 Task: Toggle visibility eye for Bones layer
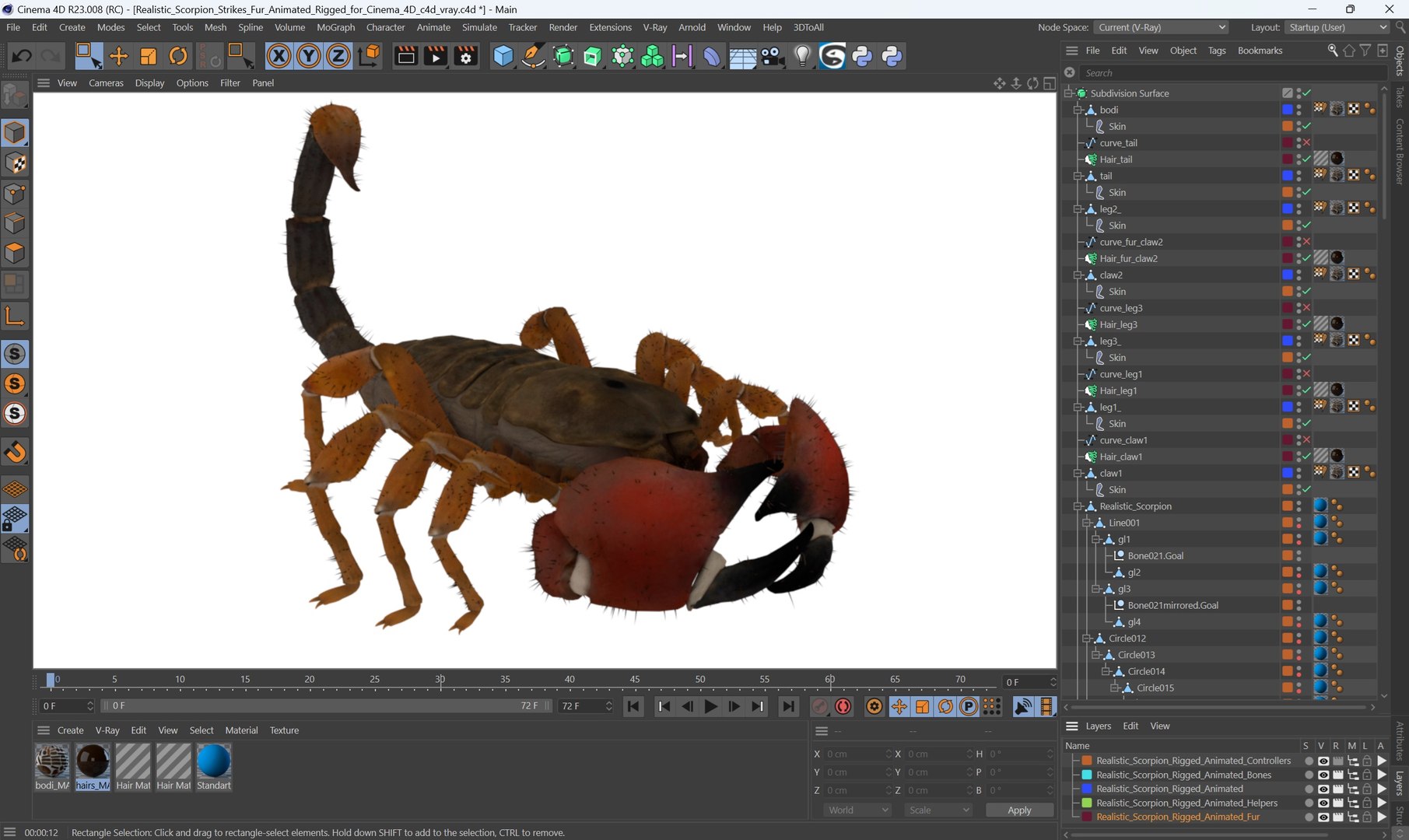1323,775
